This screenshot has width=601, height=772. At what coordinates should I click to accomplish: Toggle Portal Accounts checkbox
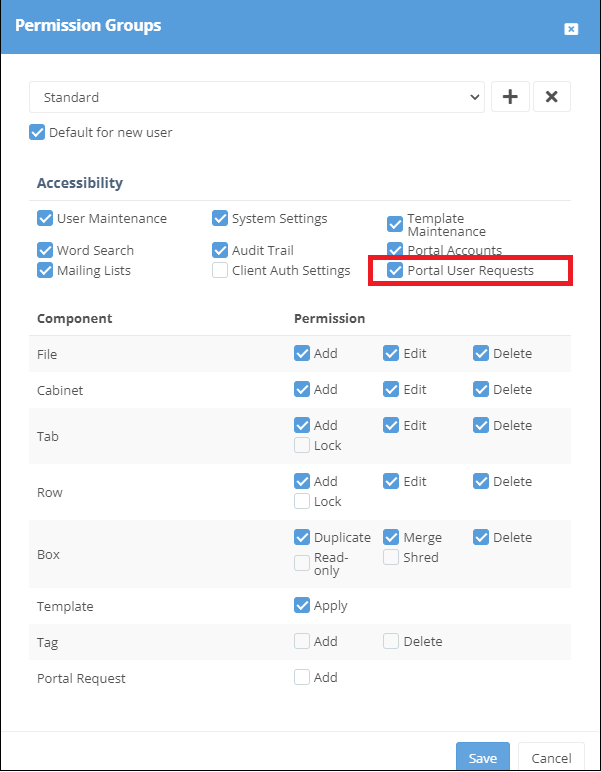tap(395, 250)
